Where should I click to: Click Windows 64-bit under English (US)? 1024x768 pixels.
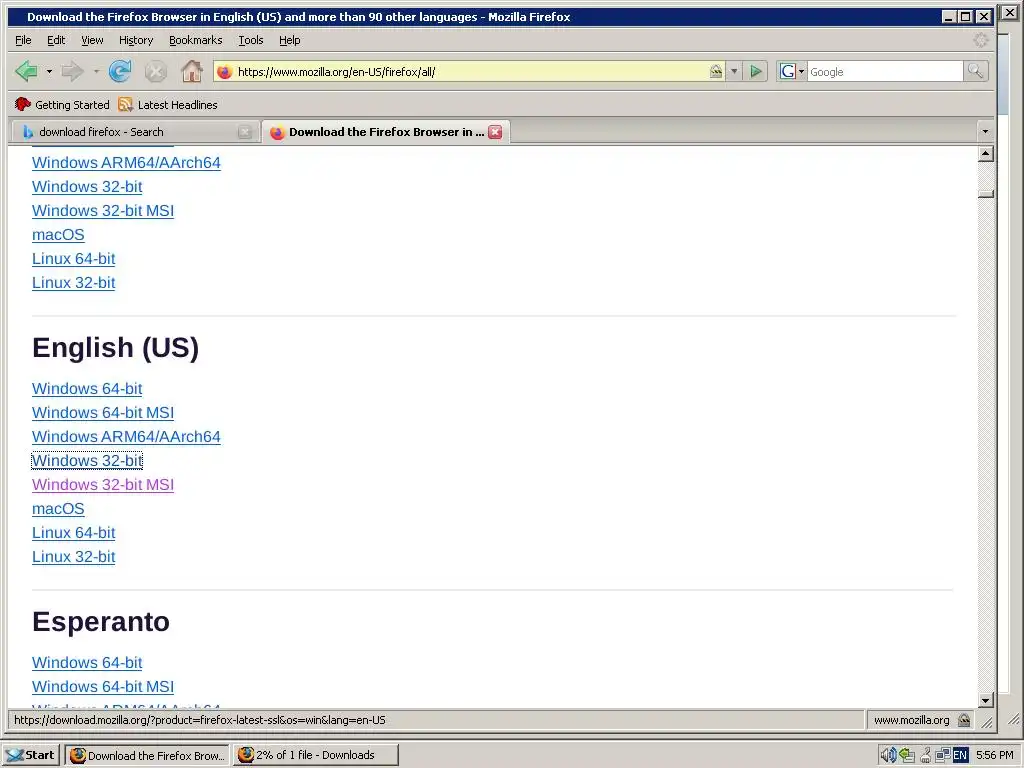click(87, 389)
